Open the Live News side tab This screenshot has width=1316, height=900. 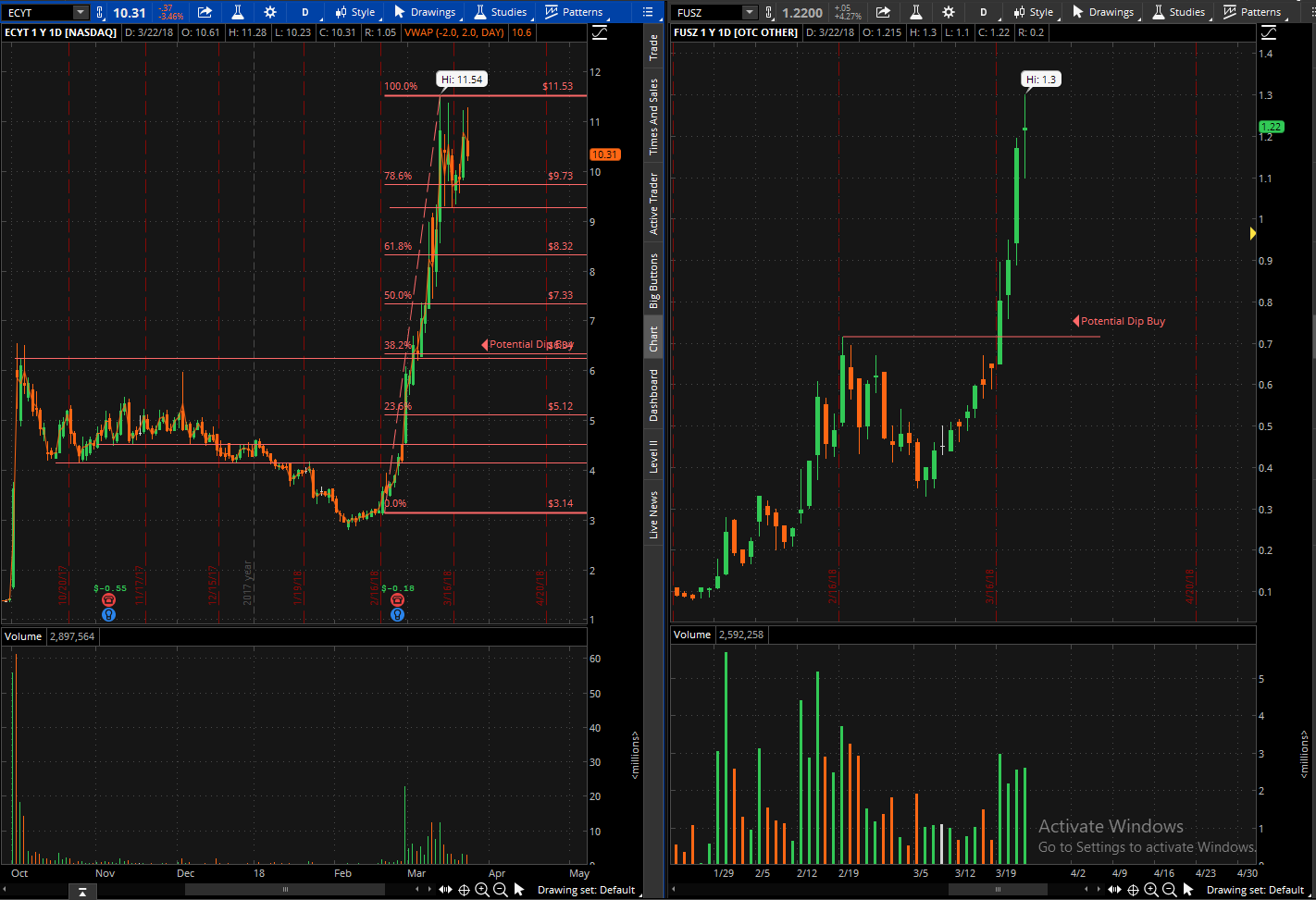pyautogui.click(x=653, y=515)
